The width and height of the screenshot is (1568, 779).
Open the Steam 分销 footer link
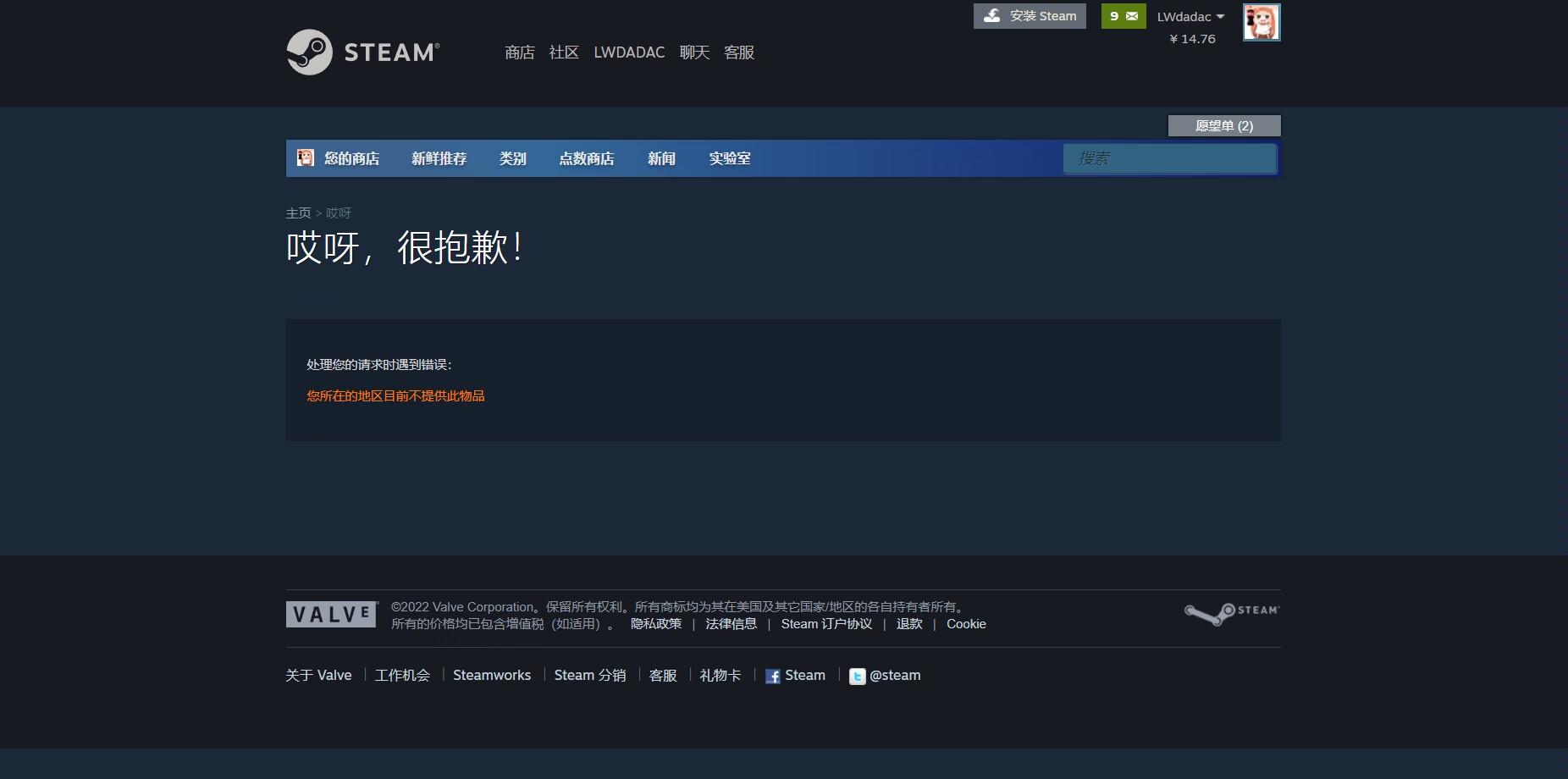click(590, 676)
